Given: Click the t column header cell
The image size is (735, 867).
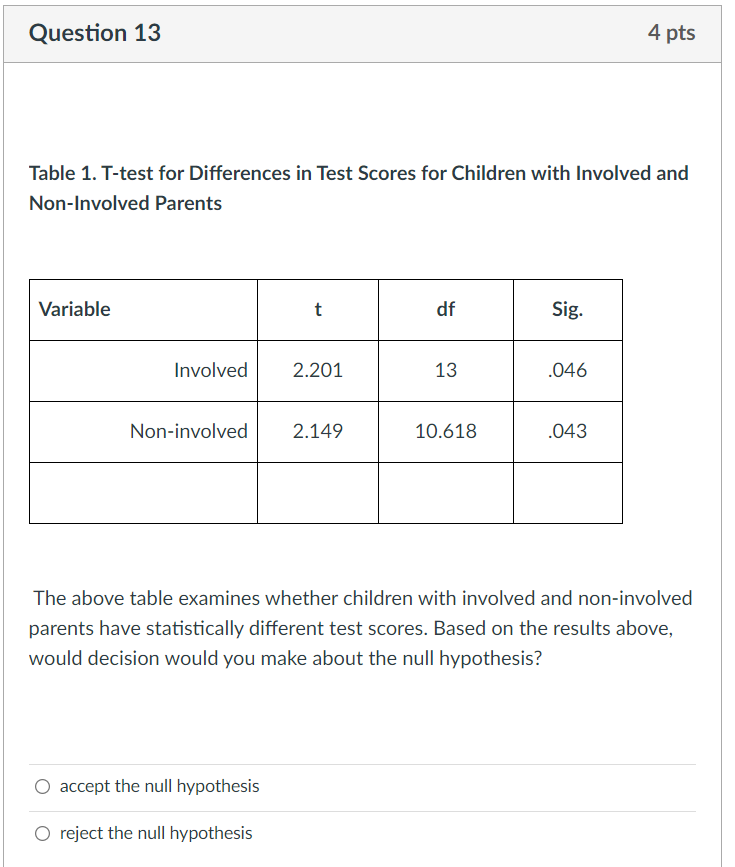Looking at the screenshot, I should [x=317, y=309].
